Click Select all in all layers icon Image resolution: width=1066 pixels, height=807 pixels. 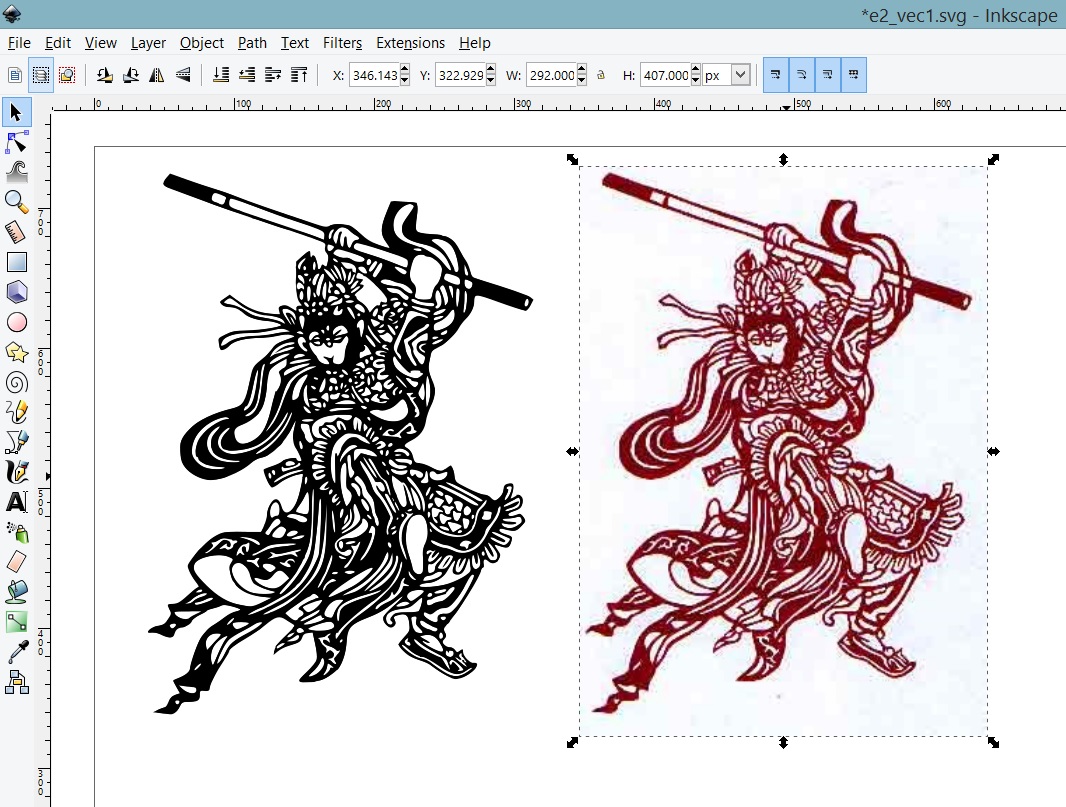coord(41,75)
